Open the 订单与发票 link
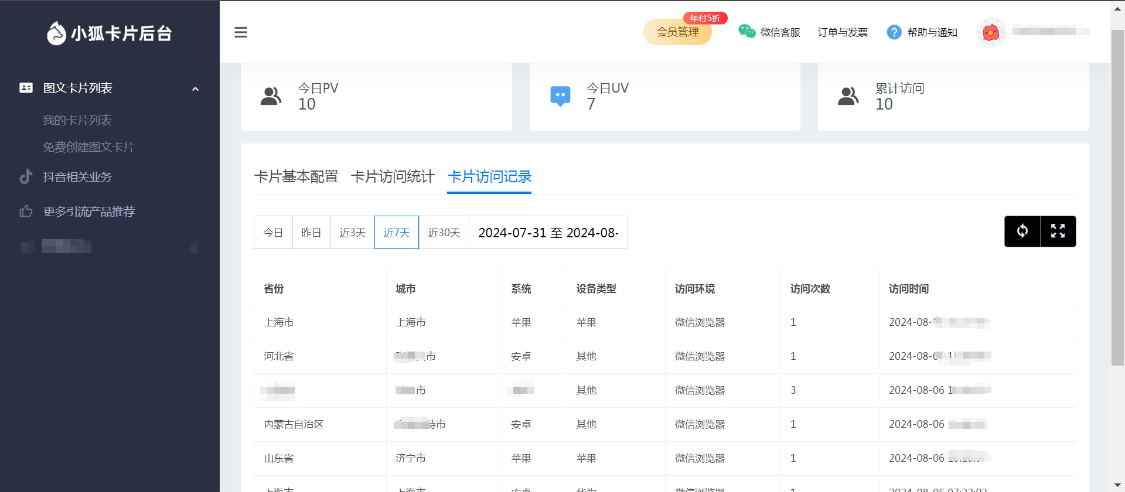 [842, 32]
